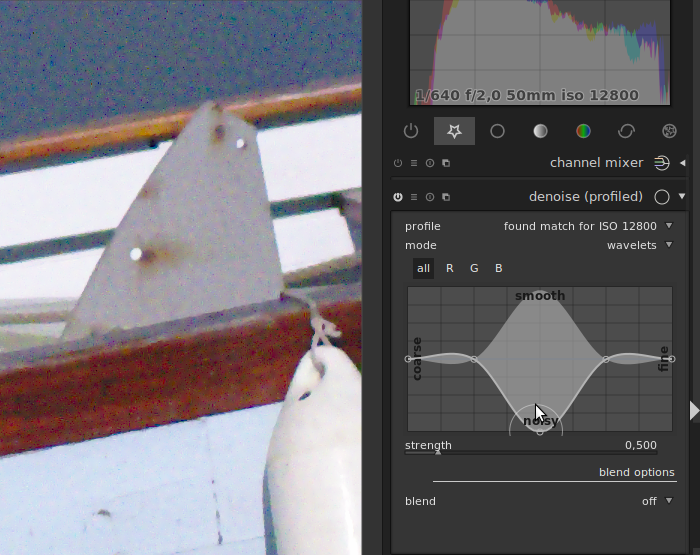Viewport: 700px width, 555px height.
Task: Select favorites module group star icon
Action: 454,131
